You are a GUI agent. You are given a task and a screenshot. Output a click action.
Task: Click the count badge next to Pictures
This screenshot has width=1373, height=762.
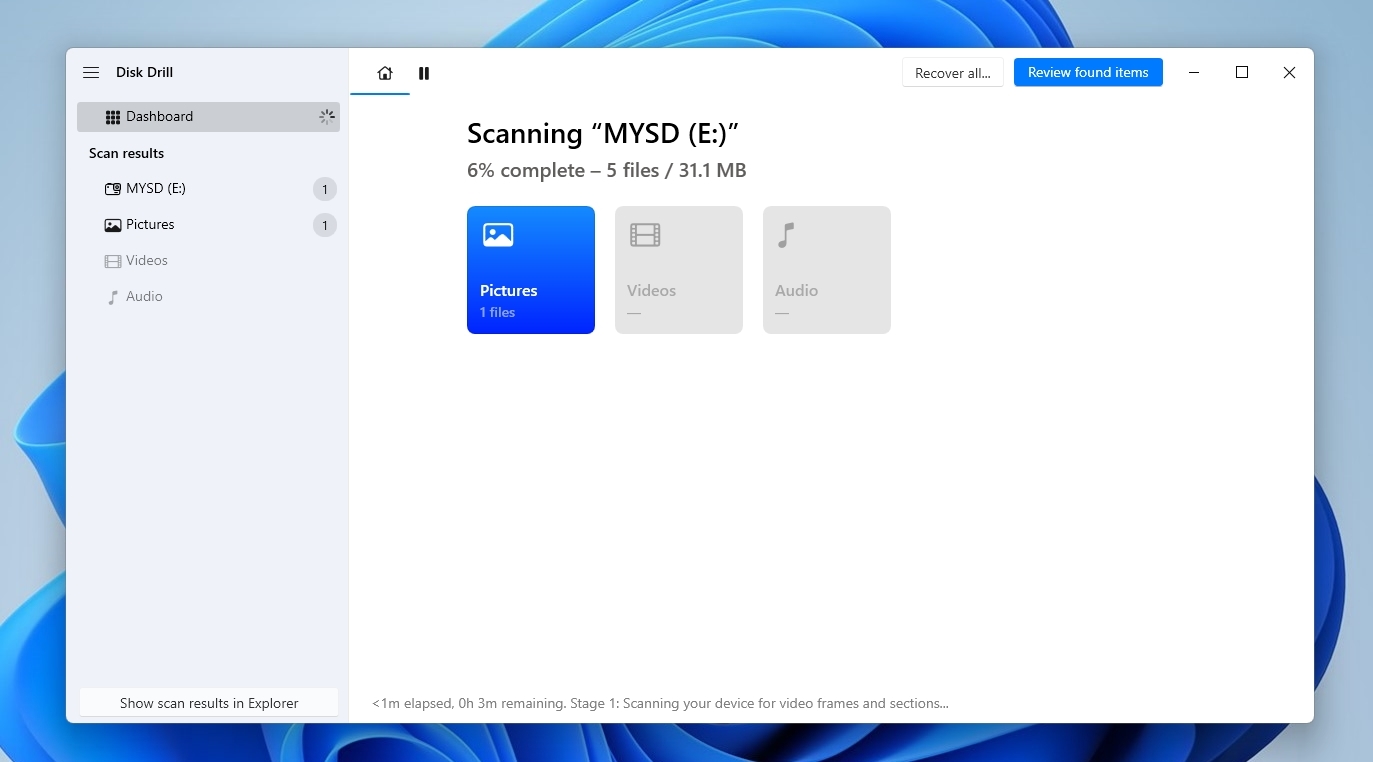click(x=324, y=225)
